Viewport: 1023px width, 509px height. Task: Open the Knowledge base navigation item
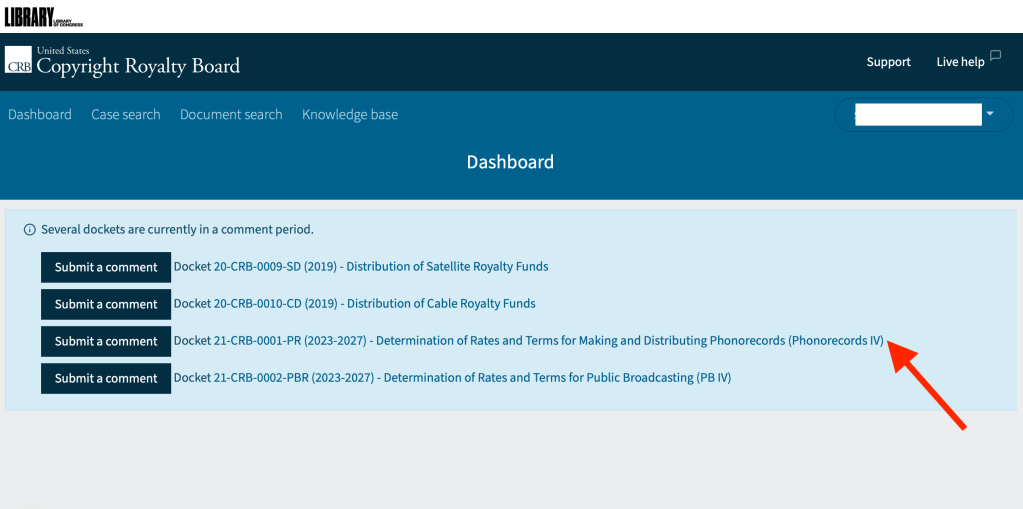click(x=350, y=115)
